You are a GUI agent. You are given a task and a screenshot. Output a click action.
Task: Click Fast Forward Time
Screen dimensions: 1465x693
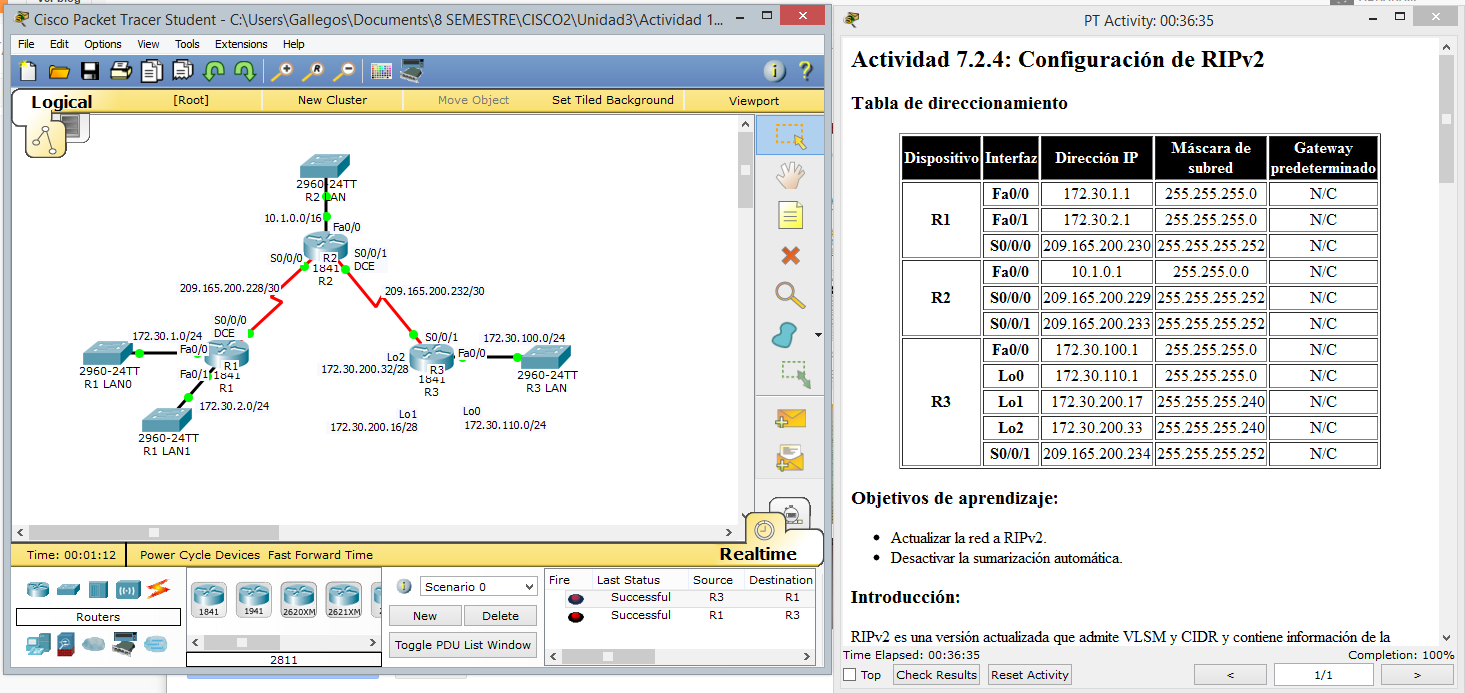[320, 555]
